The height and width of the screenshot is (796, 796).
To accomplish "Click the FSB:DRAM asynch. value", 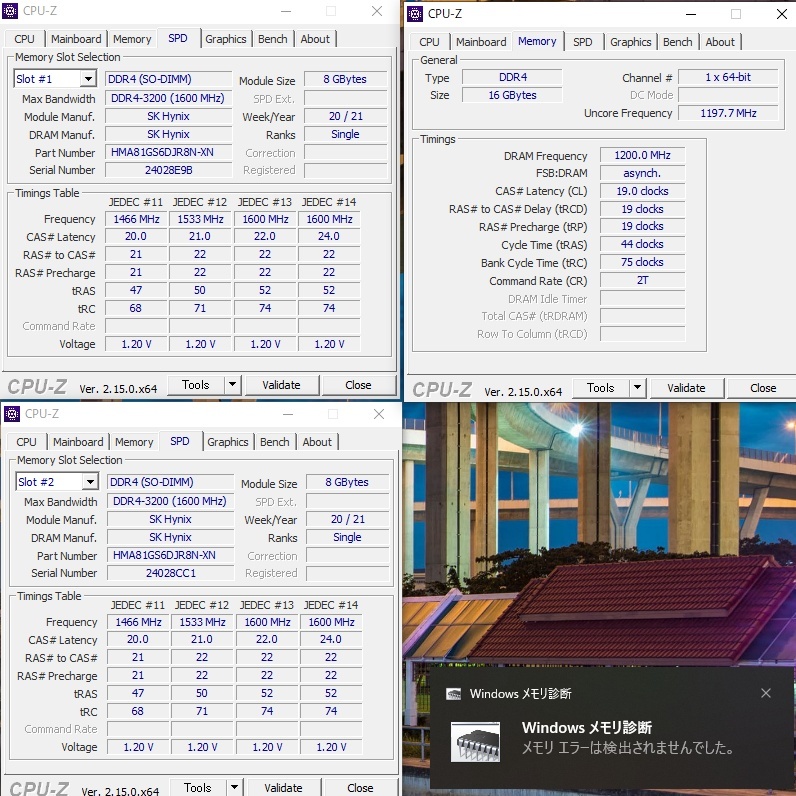I will [x=642, y=173].
